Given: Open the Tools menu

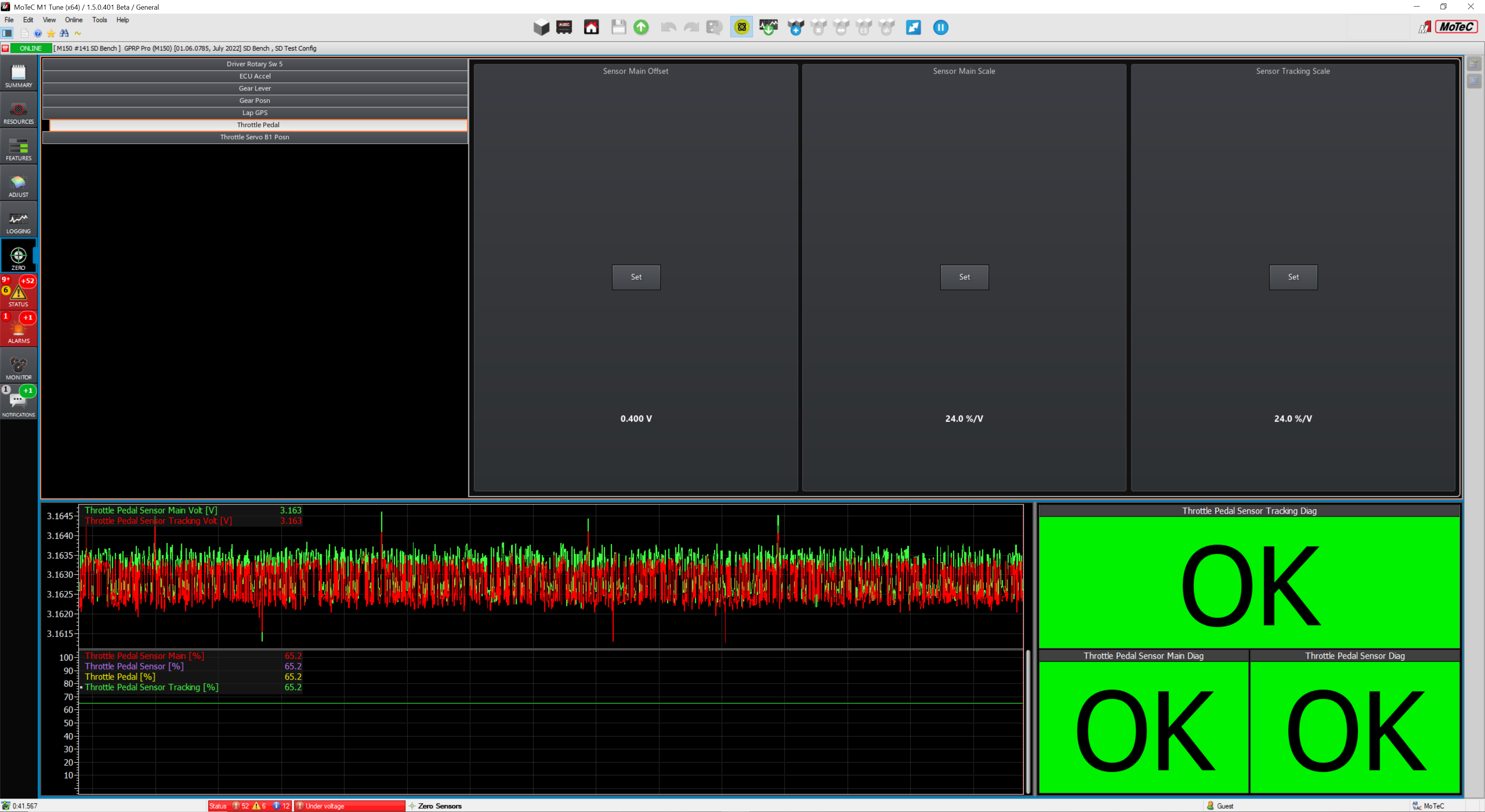Looking at the screenshot, I should point(99,20).
